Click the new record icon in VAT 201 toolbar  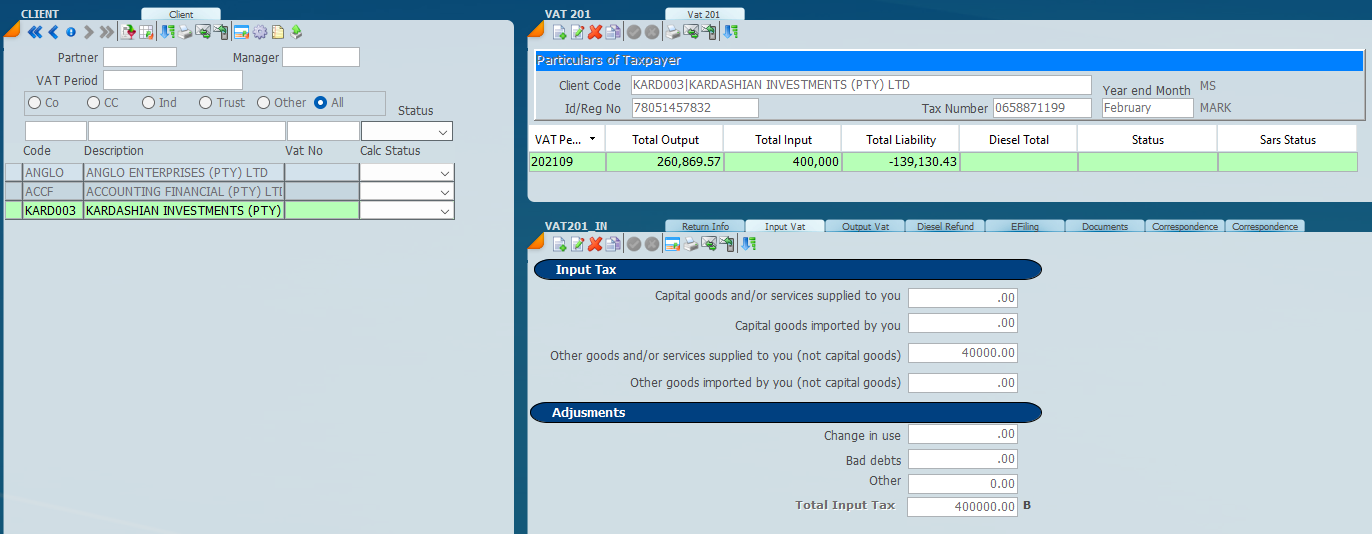coord(559,32)
